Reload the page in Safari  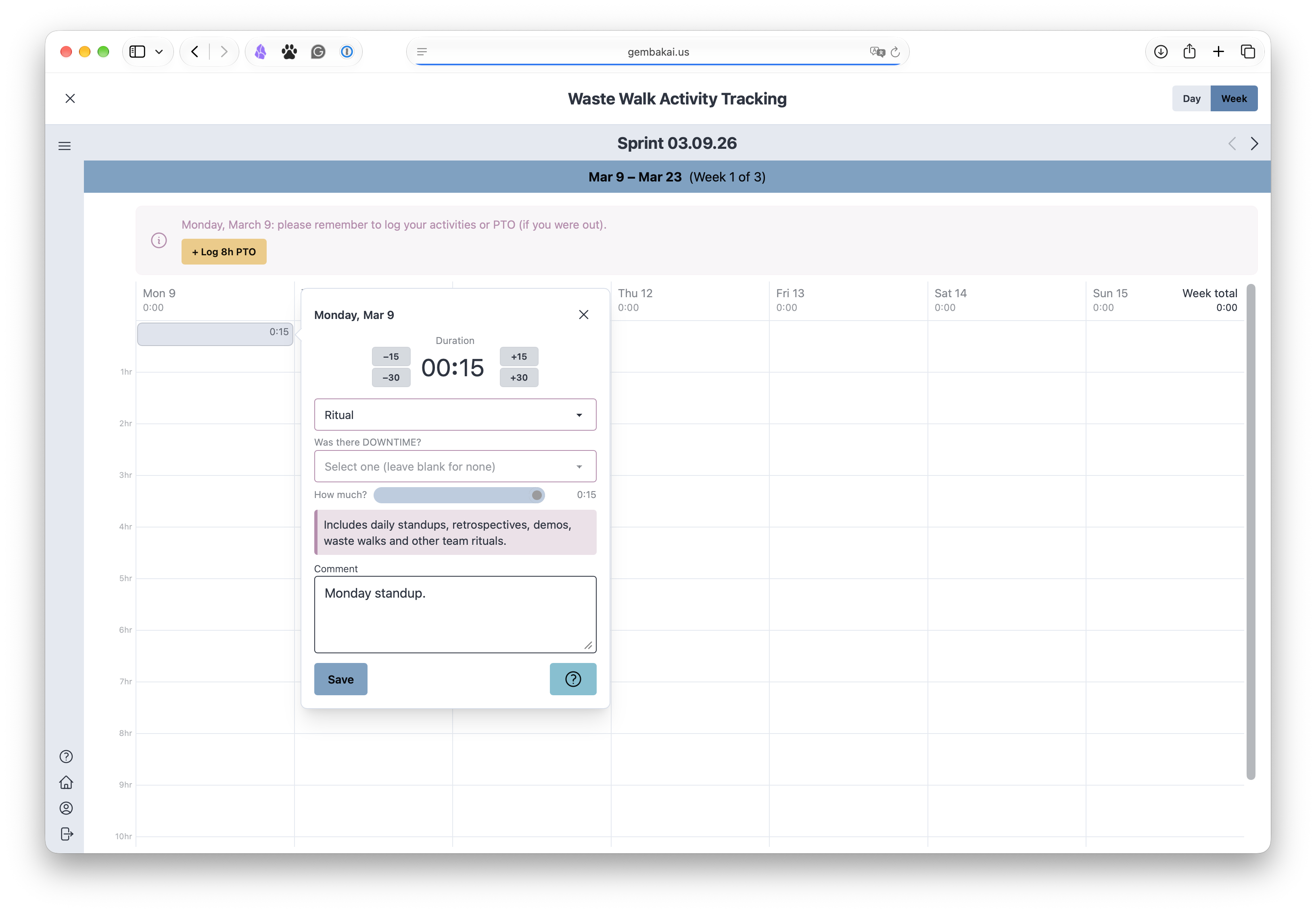896,52
